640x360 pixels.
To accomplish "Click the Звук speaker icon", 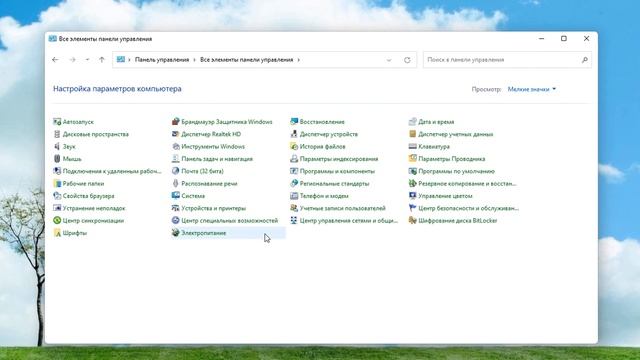I will (57, 146).
